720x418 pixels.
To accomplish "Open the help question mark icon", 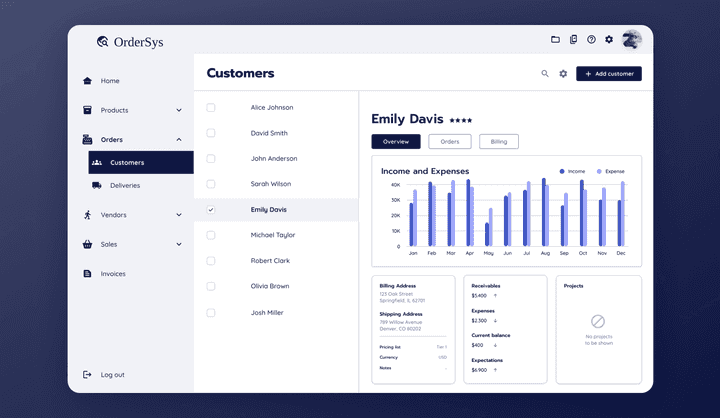I will [591, 40].
